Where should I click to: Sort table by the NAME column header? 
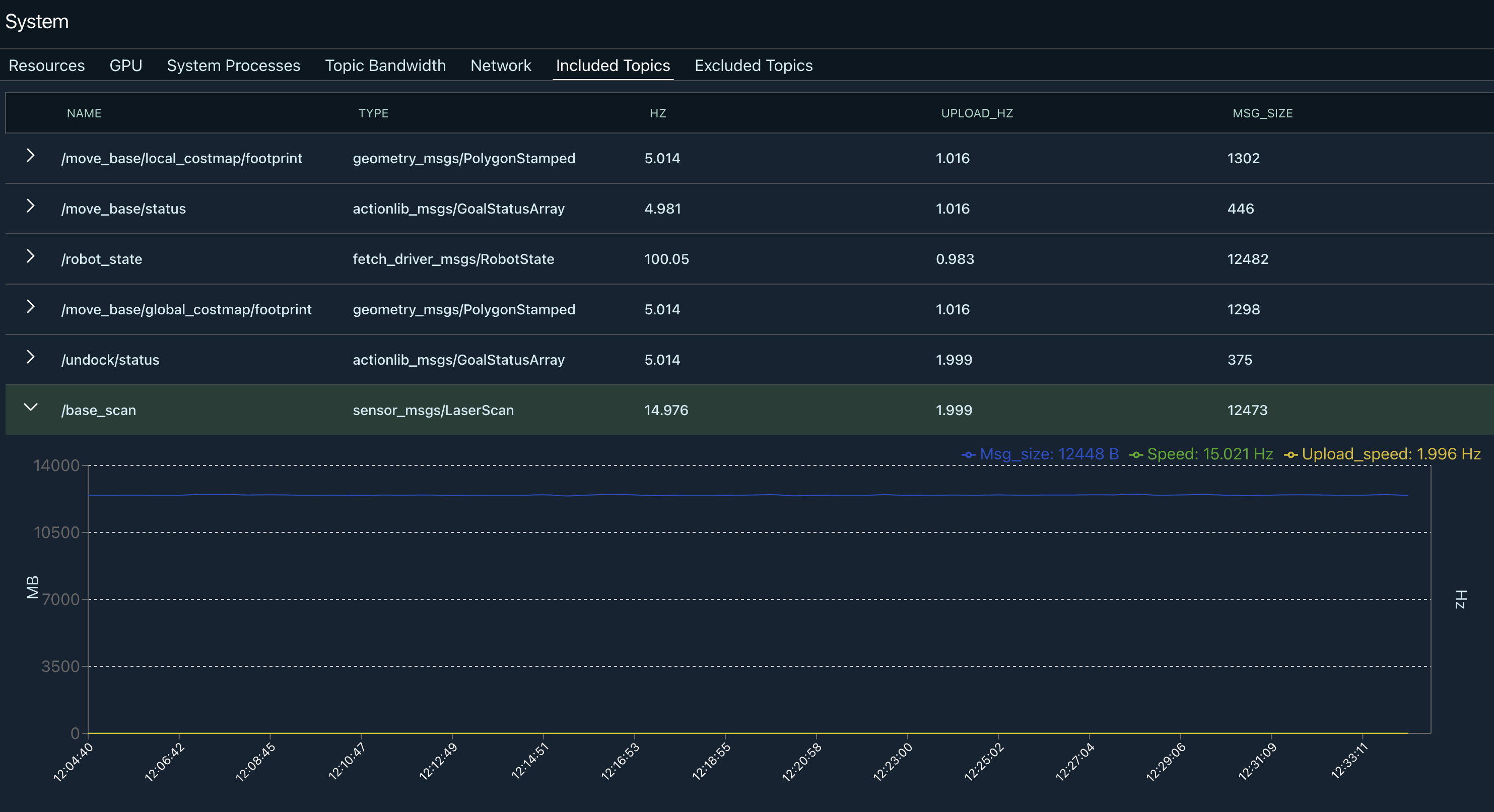(x=84, y=113)
